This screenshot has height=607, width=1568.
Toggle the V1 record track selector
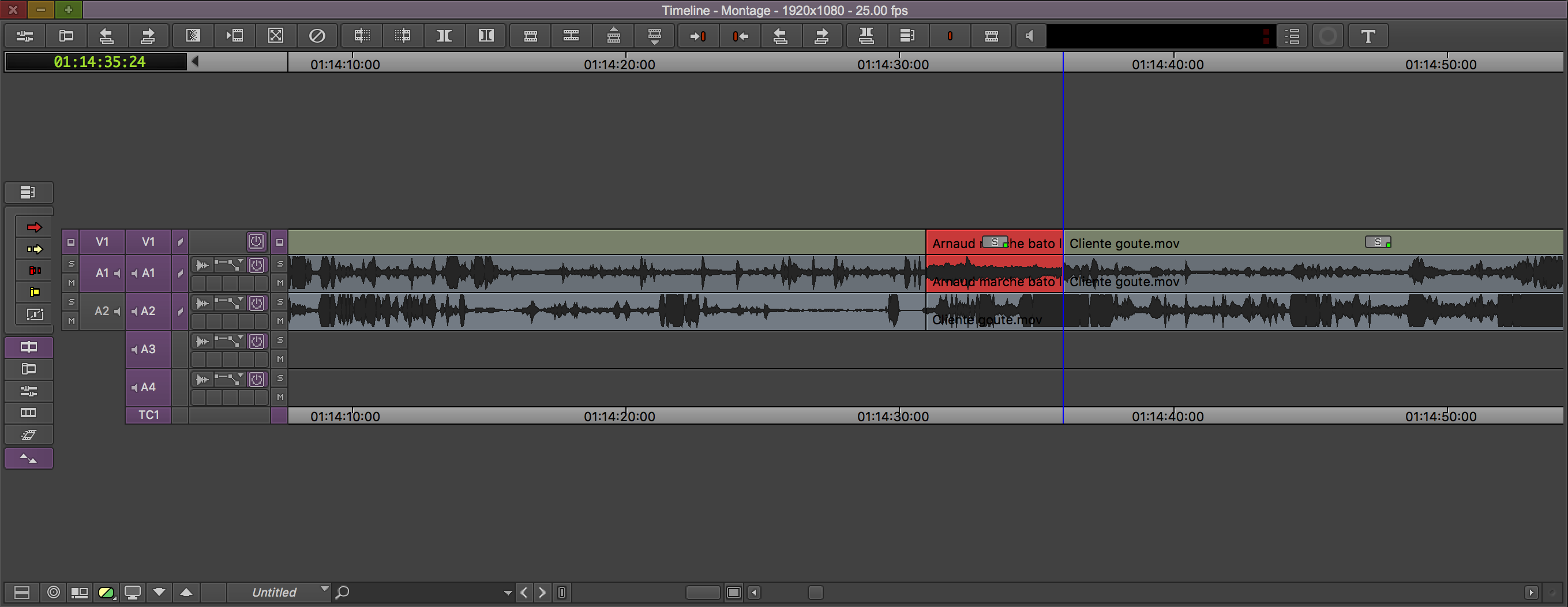tap(148, 242)
